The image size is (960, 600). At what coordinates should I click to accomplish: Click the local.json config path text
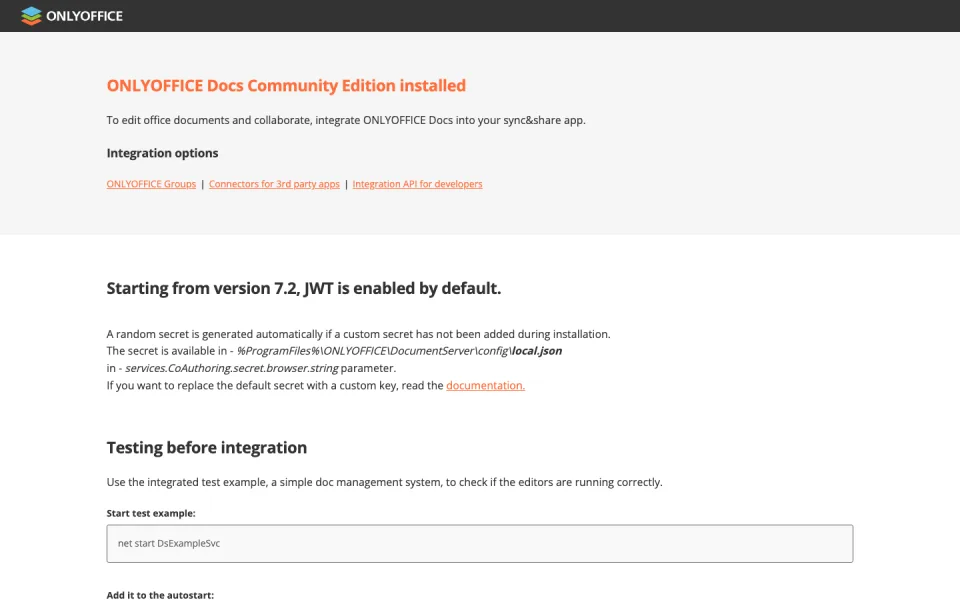[x=399, y=351]
